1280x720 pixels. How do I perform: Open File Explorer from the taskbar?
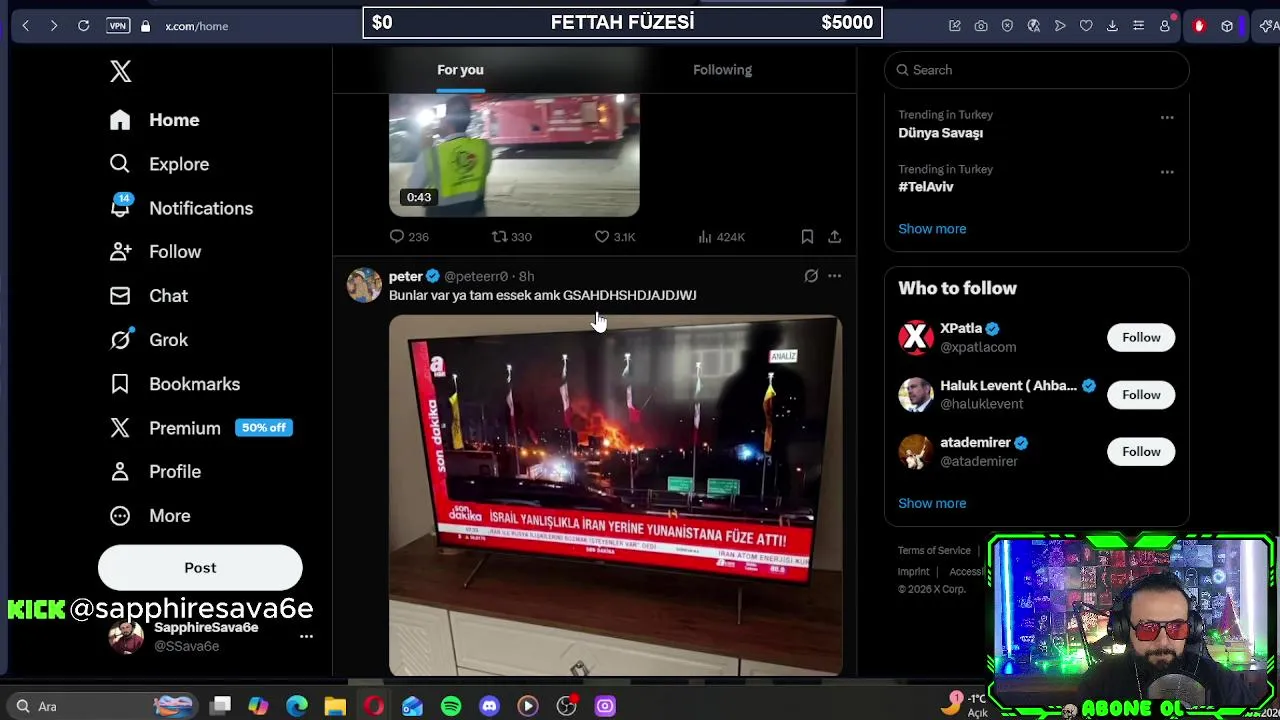tap(335, 706)
